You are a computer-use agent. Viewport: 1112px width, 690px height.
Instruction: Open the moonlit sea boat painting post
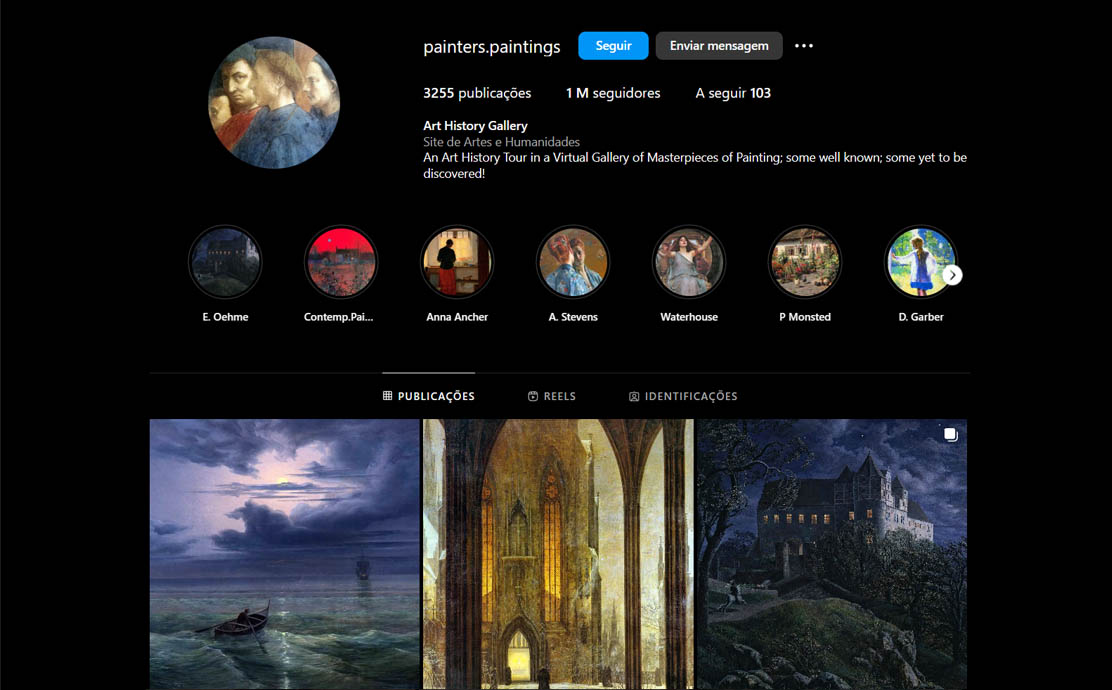pos(284,554)
